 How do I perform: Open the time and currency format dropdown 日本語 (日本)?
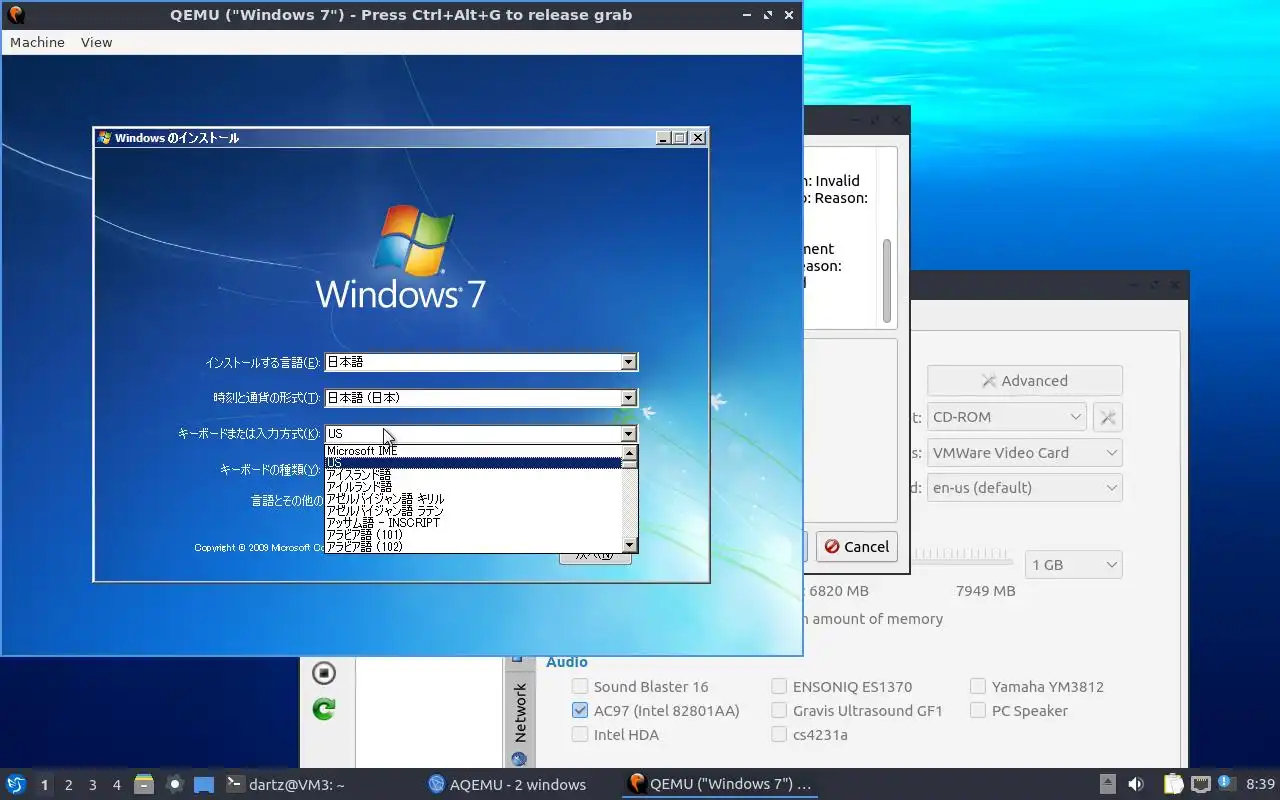[481, 398]
